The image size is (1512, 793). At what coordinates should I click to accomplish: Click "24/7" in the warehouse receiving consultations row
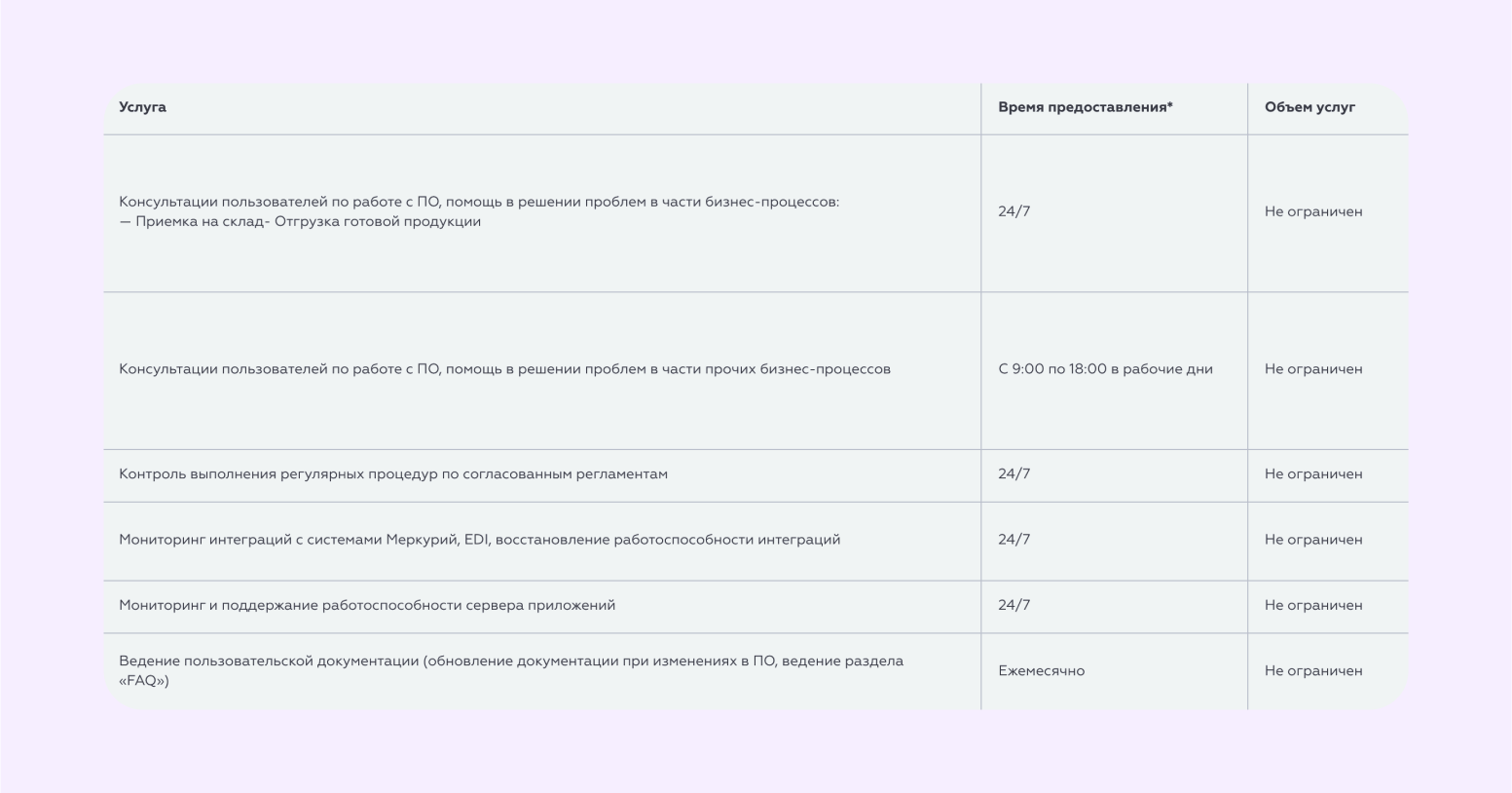click(x=1014, y=211)
